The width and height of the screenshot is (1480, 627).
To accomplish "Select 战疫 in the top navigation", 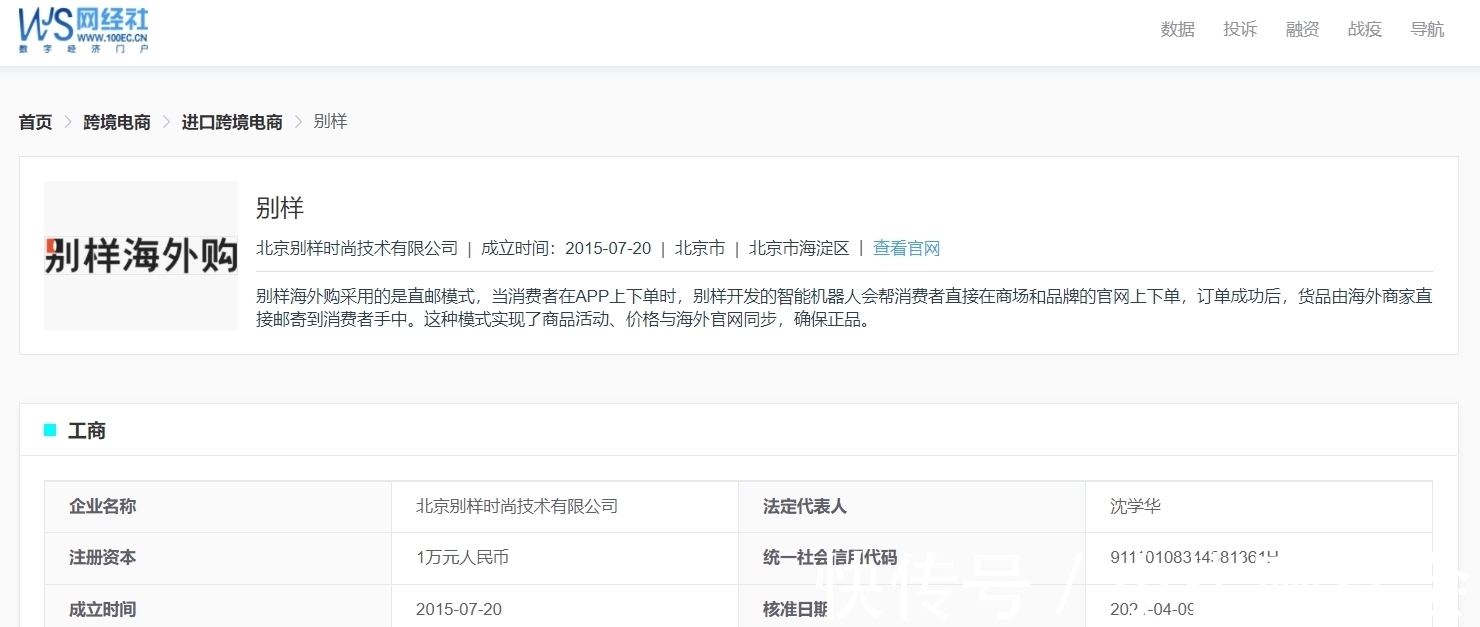I will coord(1364,29).
